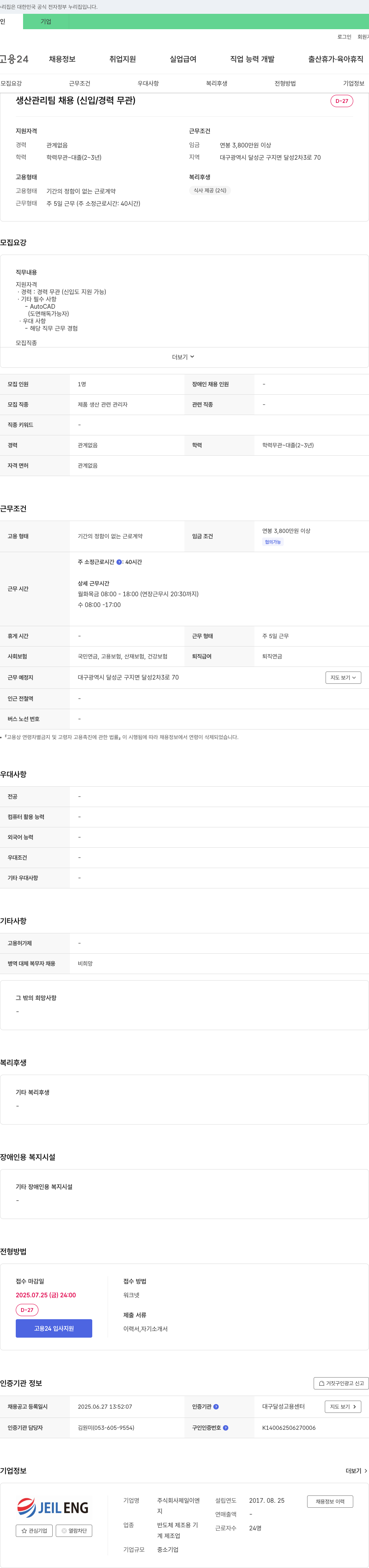Select registration date 2025.06.27 13:52:07
369x1568 pixels.
point(105,1407)
